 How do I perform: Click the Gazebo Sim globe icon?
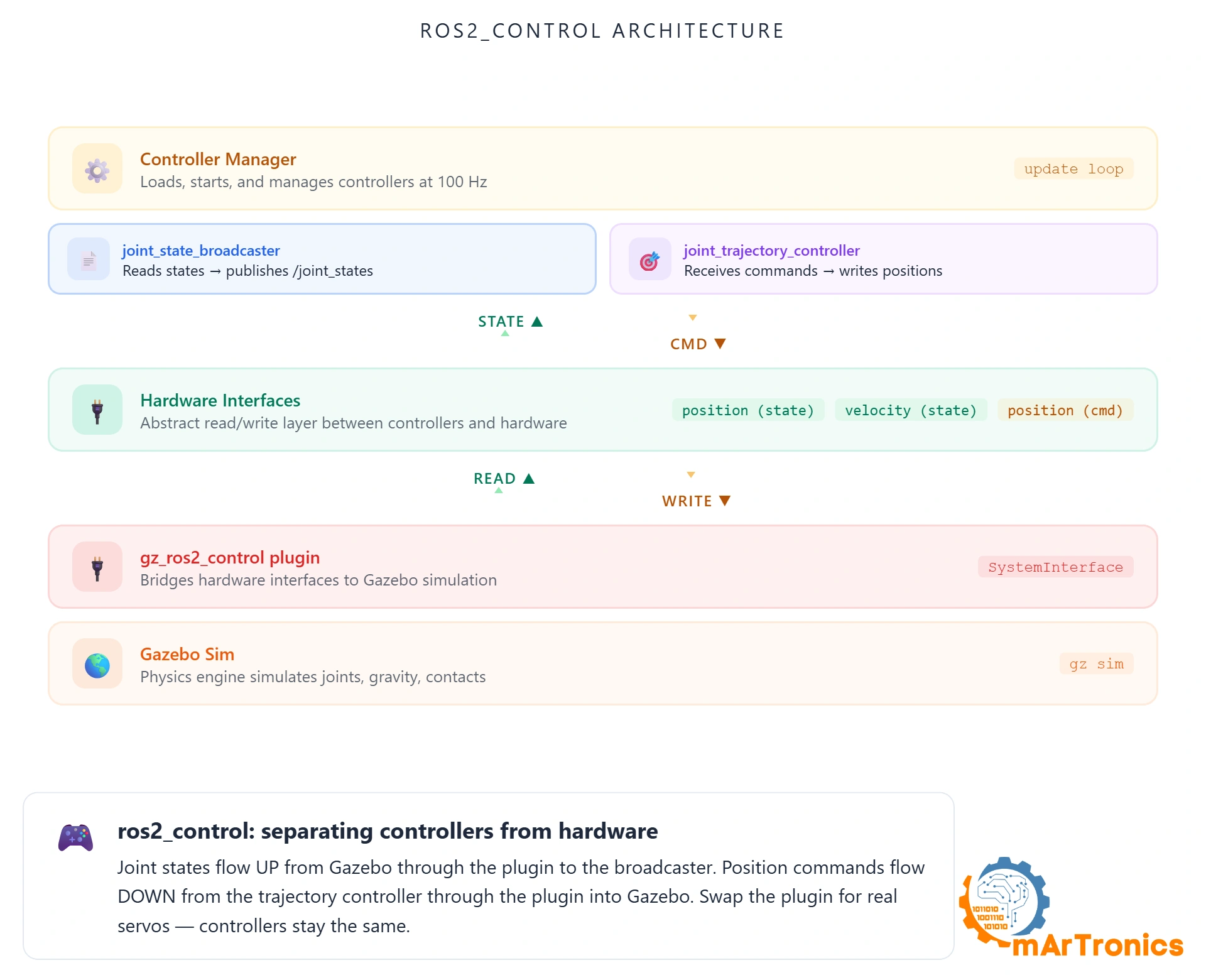coord(97,664)
